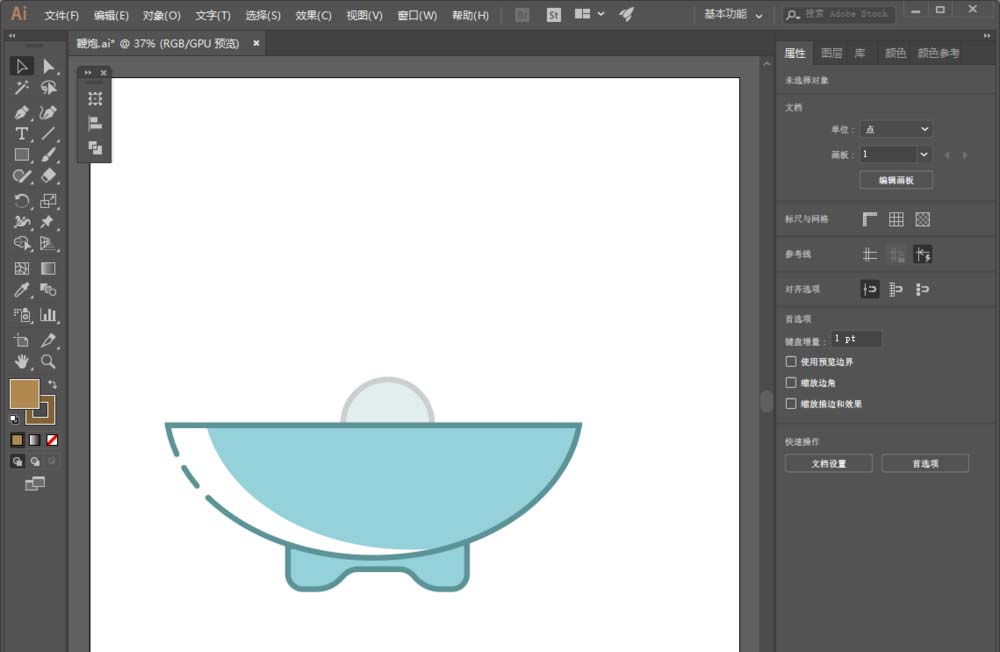Screen dimensions: 1000x652
Task: Choose the Line Segment tool
Action: tap(48, 134)
